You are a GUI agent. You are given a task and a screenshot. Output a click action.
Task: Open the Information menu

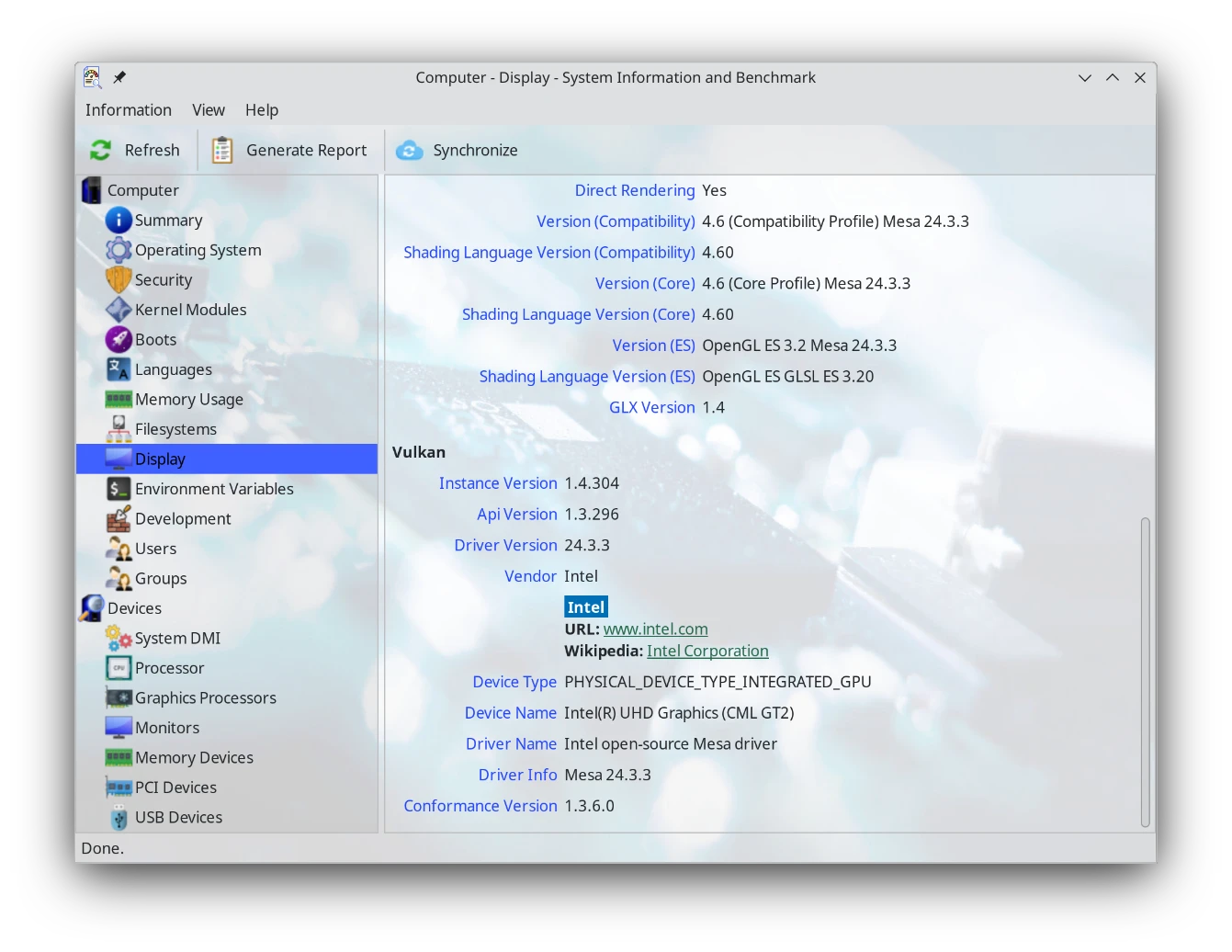coord(129,110)
